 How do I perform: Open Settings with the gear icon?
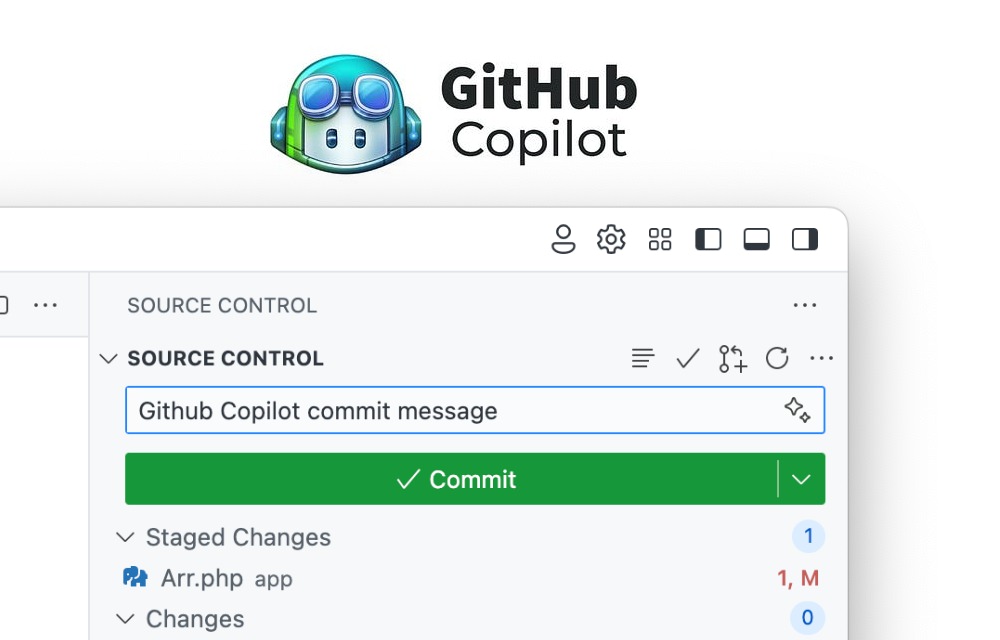(x=611, y=239)
